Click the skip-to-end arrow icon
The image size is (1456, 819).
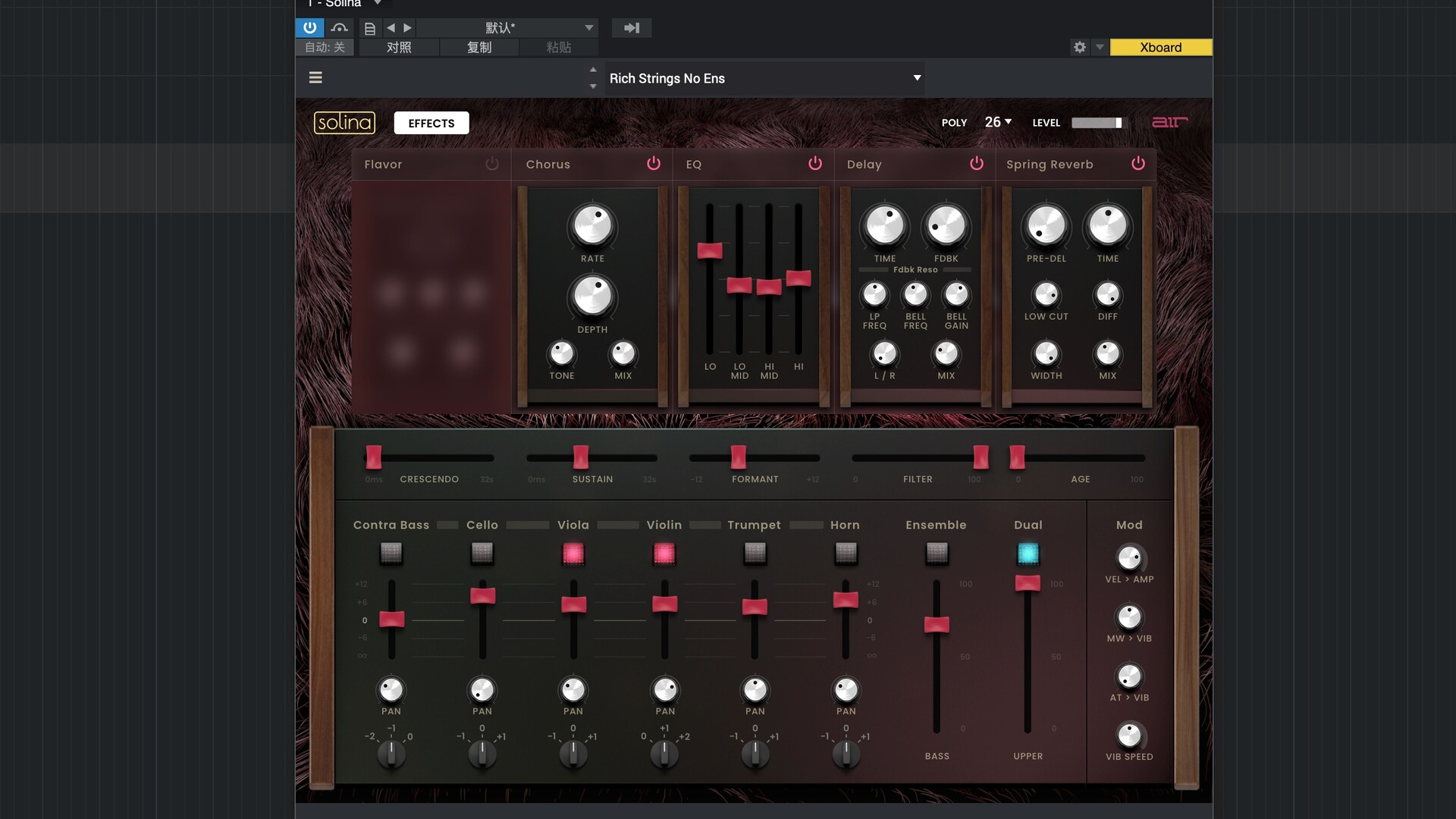click(x=631, y=28)
